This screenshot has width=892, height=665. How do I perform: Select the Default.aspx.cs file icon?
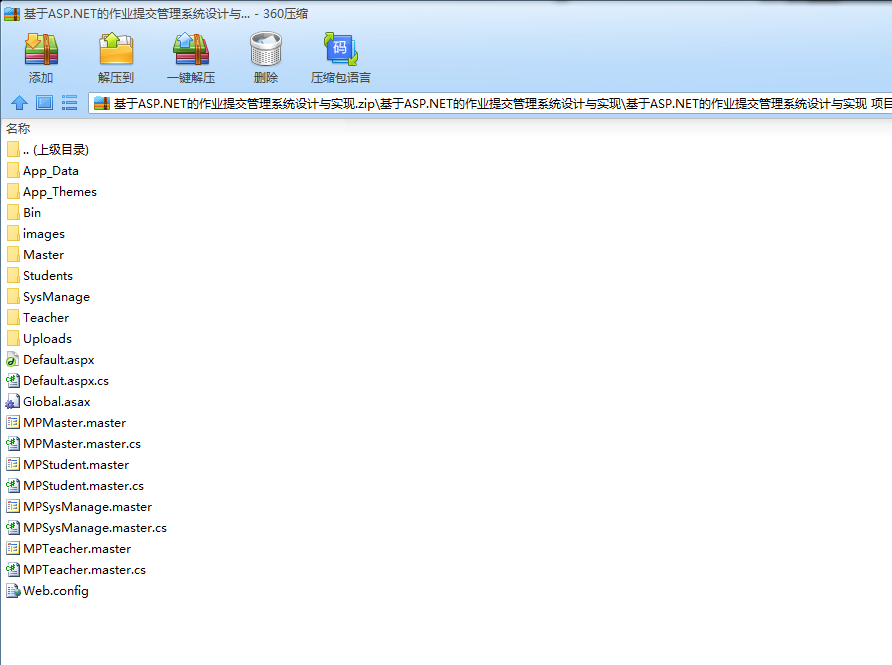coord(13,381)
